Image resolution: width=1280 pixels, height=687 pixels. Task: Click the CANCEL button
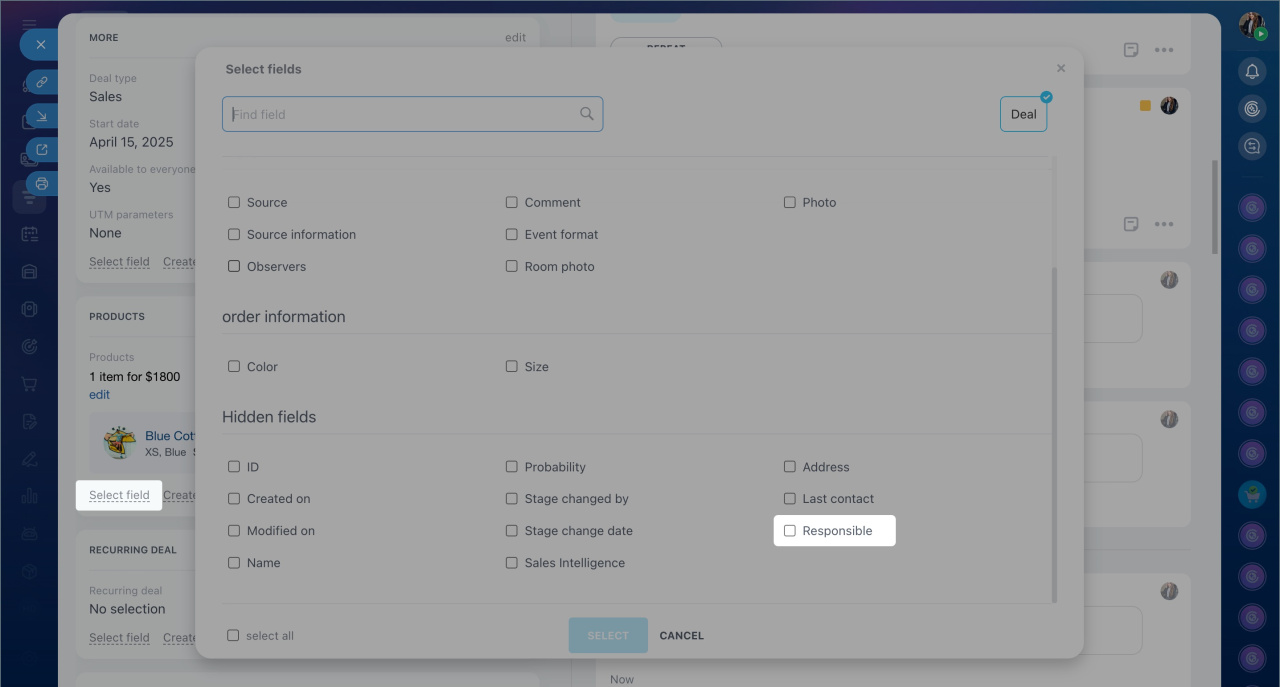click(681, 636)
